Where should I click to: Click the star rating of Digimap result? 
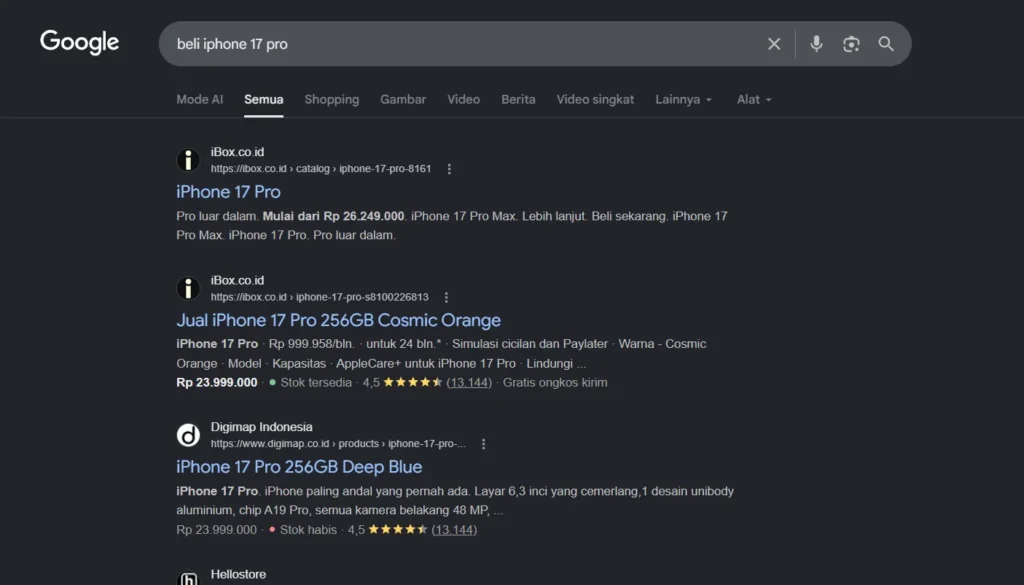(x=398, y=530)
